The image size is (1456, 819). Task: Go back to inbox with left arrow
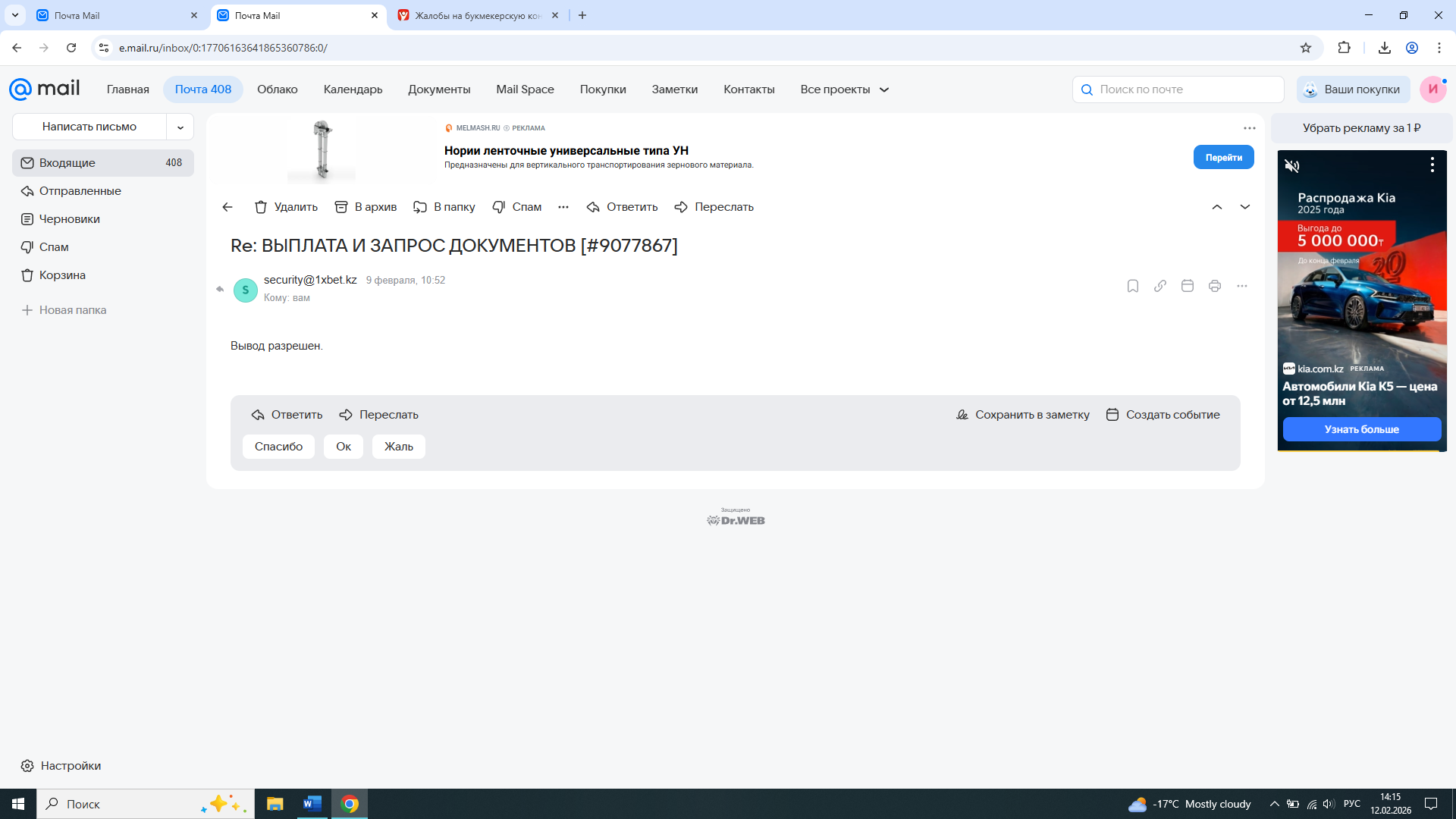click(227, 207)
